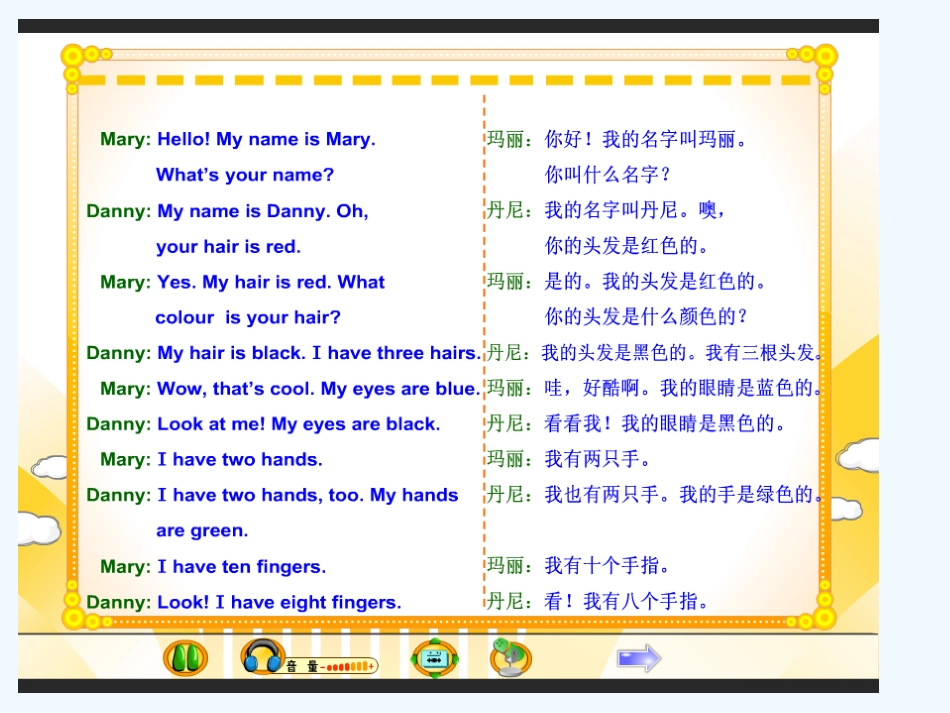Click Chinese line "我有十个手指。"

coord(608,566)
